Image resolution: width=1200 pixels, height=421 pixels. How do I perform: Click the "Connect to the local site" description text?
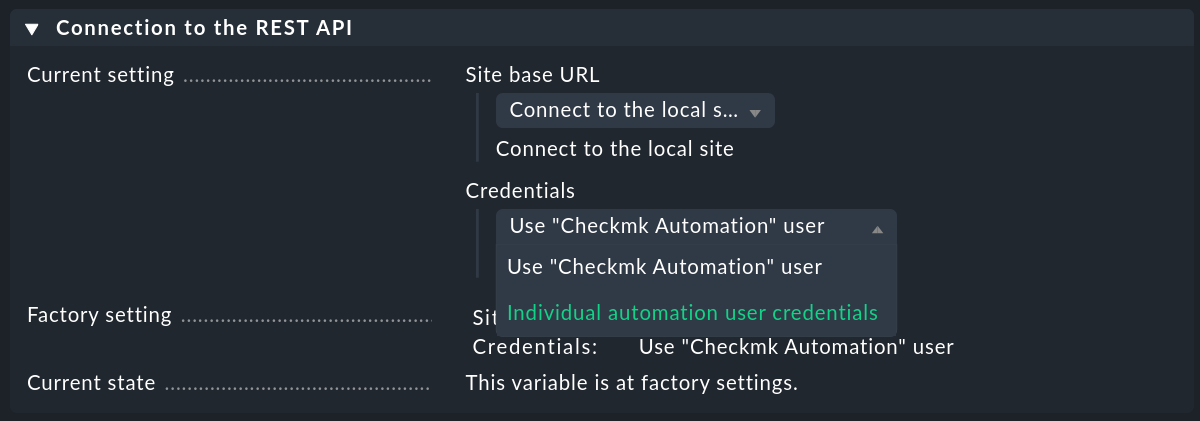614,150
